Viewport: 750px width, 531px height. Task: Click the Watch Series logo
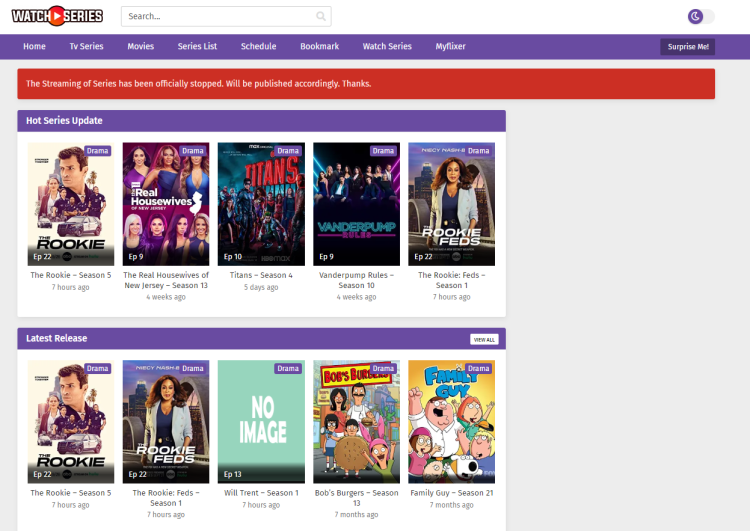(57, 16)
